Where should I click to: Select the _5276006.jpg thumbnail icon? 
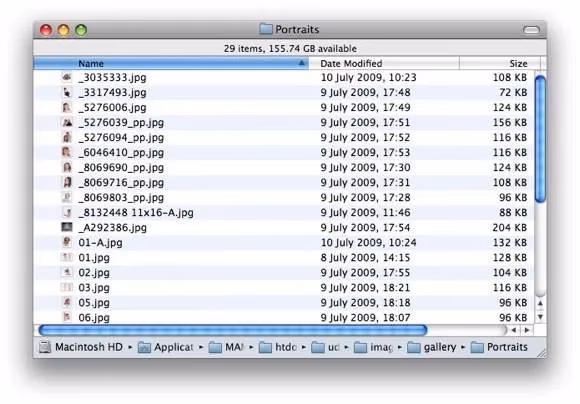[67, 107]
